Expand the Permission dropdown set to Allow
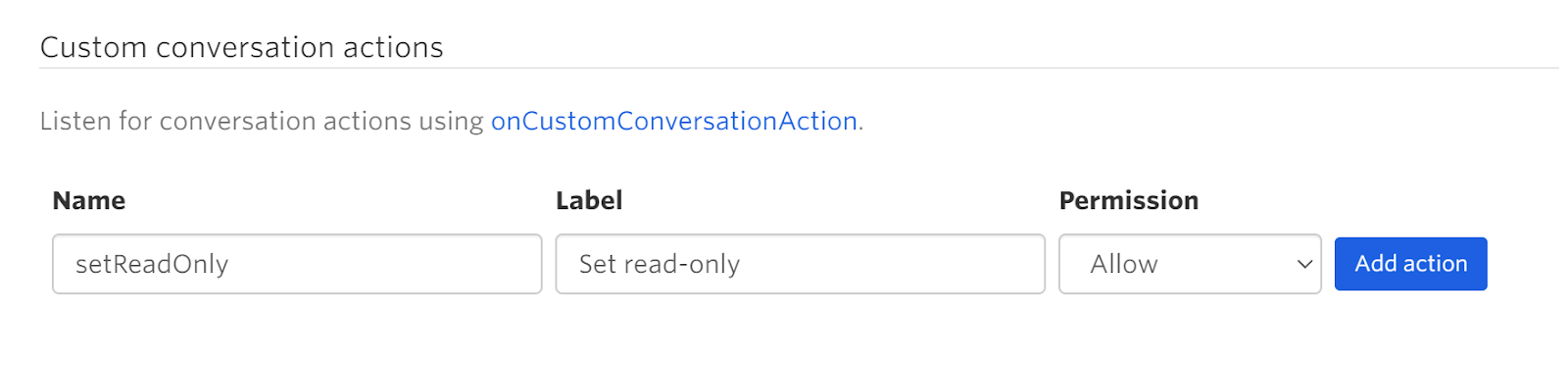Screen dimensions: 1568x365 pos(1190,264)
